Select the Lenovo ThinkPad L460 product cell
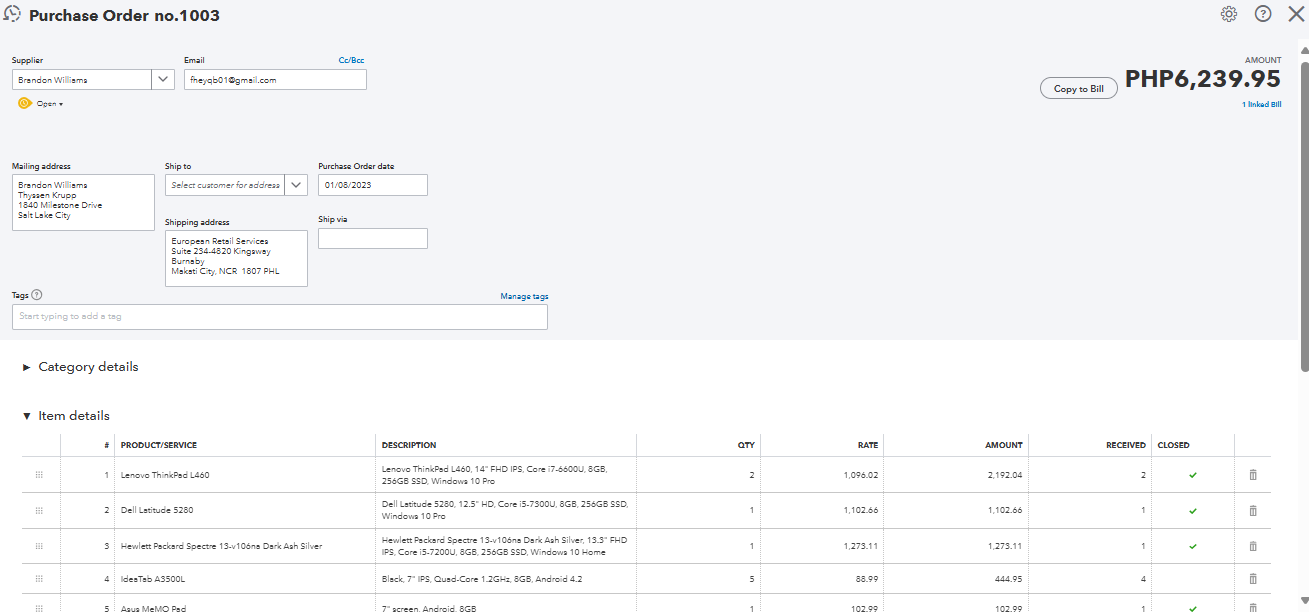The image size is (1309, 612). (x=246, y=475)
